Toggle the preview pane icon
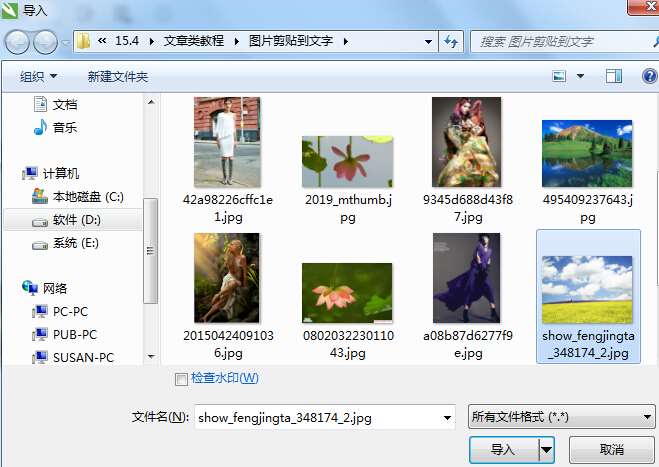This screenshot has height=467, width=659. (x=614, y=76)
